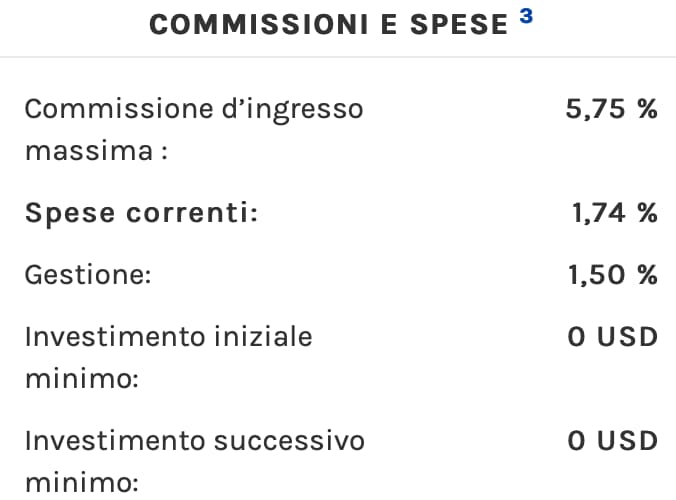Viewport: 676px width, 500px height.
Task: Open footnote 3 beside the heading
Action: click(526, 17)
